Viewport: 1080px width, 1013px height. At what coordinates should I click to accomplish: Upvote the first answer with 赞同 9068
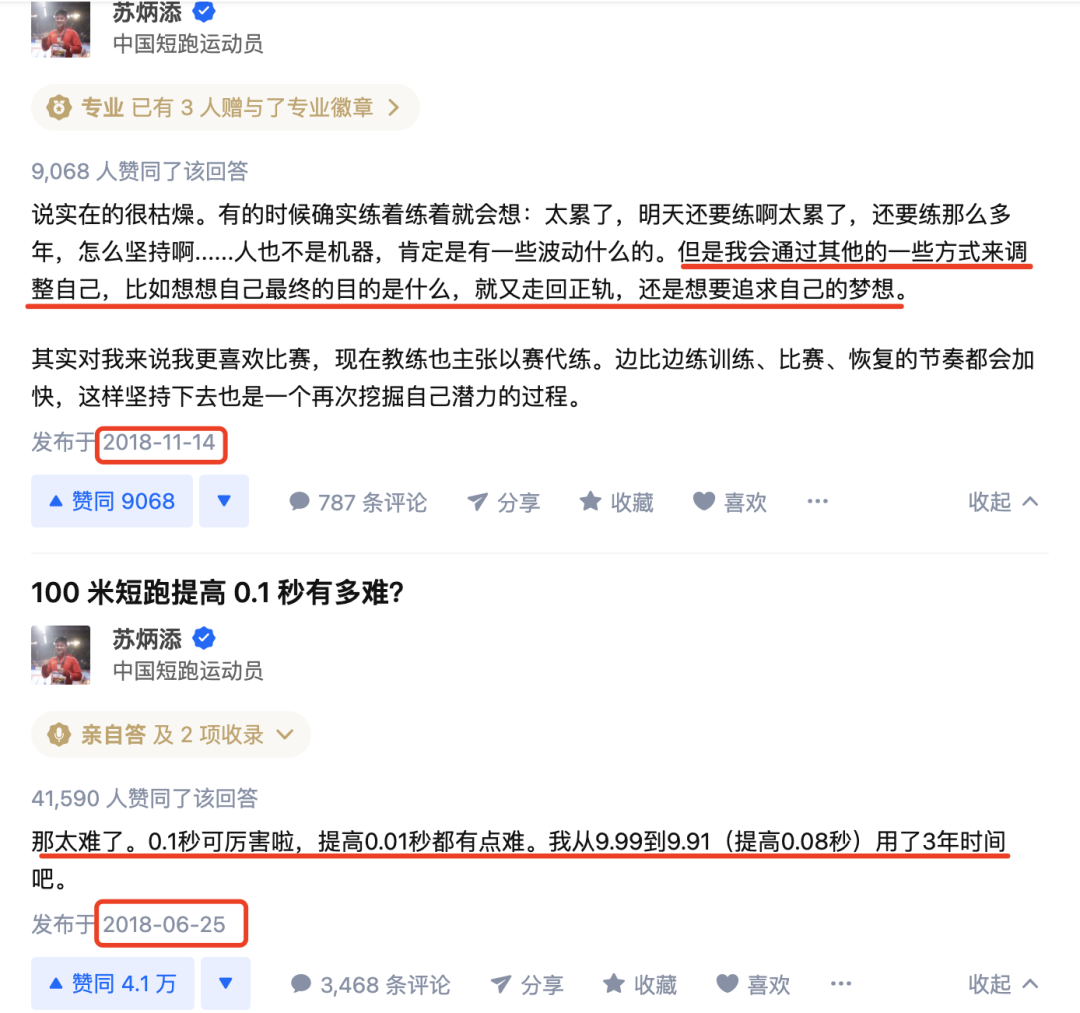112,501
